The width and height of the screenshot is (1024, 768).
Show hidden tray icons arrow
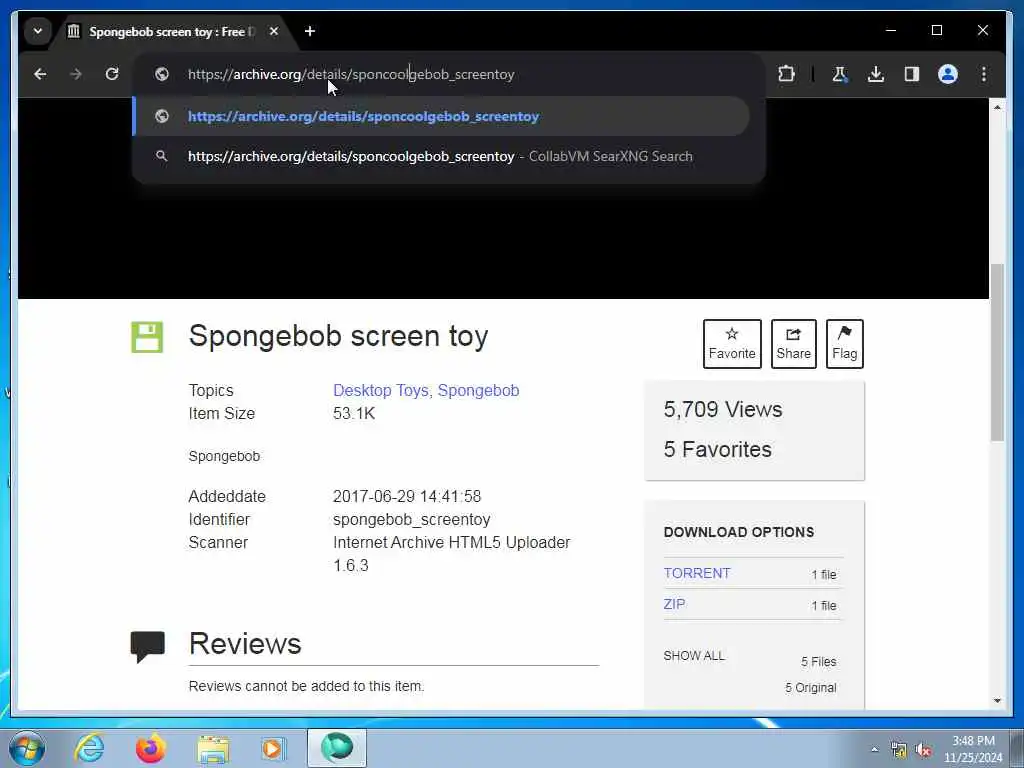pos(874,750)
